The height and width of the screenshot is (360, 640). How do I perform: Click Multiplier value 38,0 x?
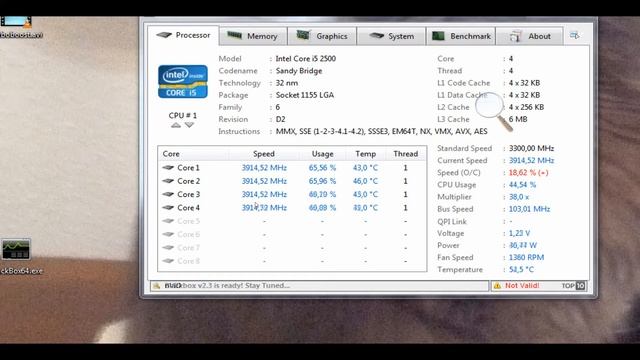pos(519,197)
